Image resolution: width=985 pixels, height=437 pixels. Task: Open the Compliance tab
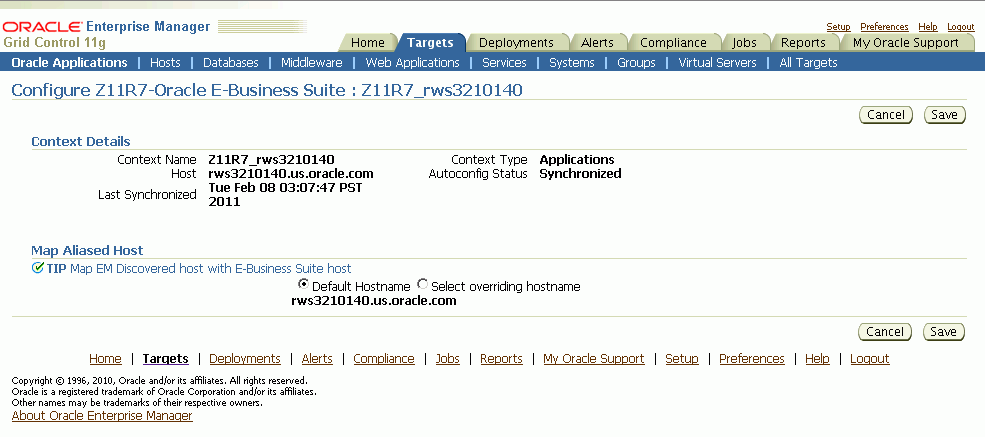pos(673,43)
